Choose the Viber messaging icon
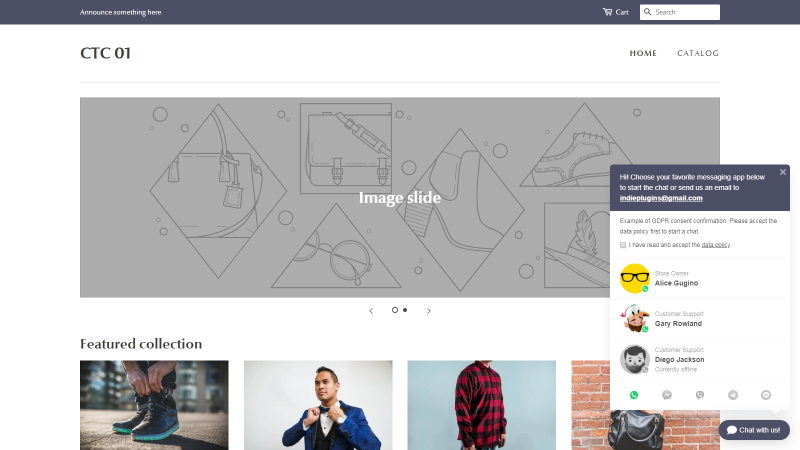 pyautogui.click(x=700, y=395)
